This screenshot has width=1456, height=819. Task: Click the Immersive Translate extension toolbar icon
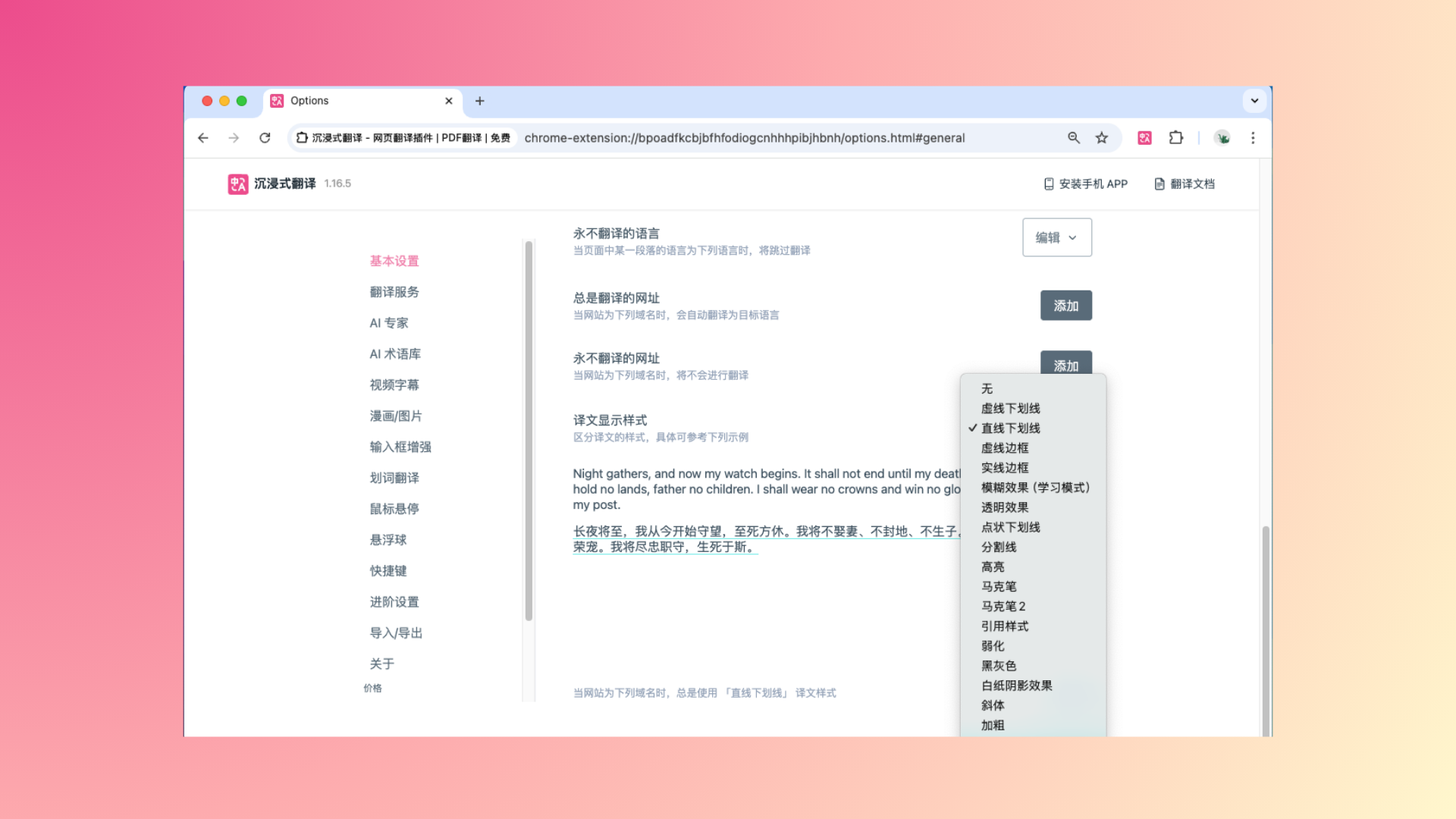point(1144,138)
